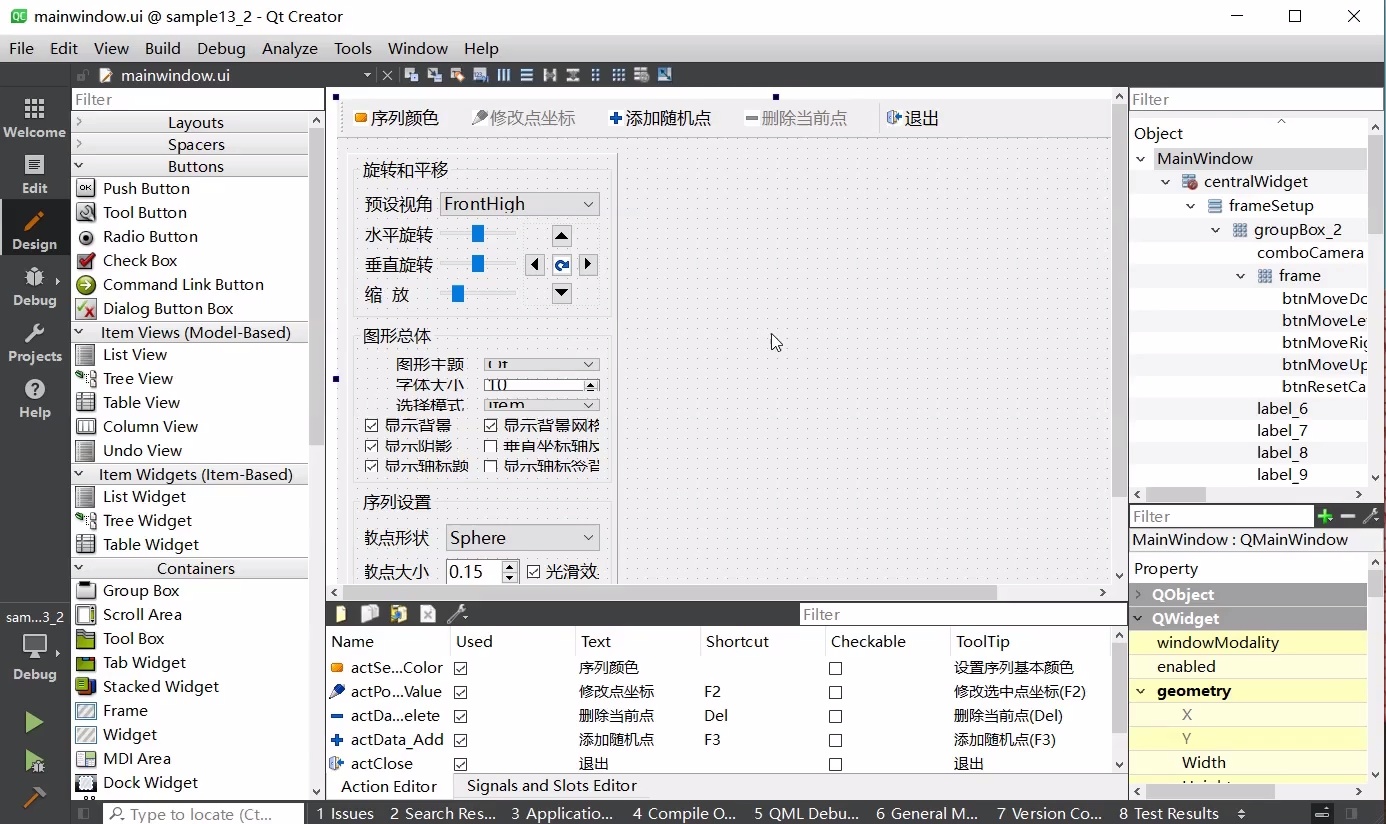Toggle Used checkbox for actDa...elete
Viewport: 1386px width, 824px height.
(x=461, y=716)
